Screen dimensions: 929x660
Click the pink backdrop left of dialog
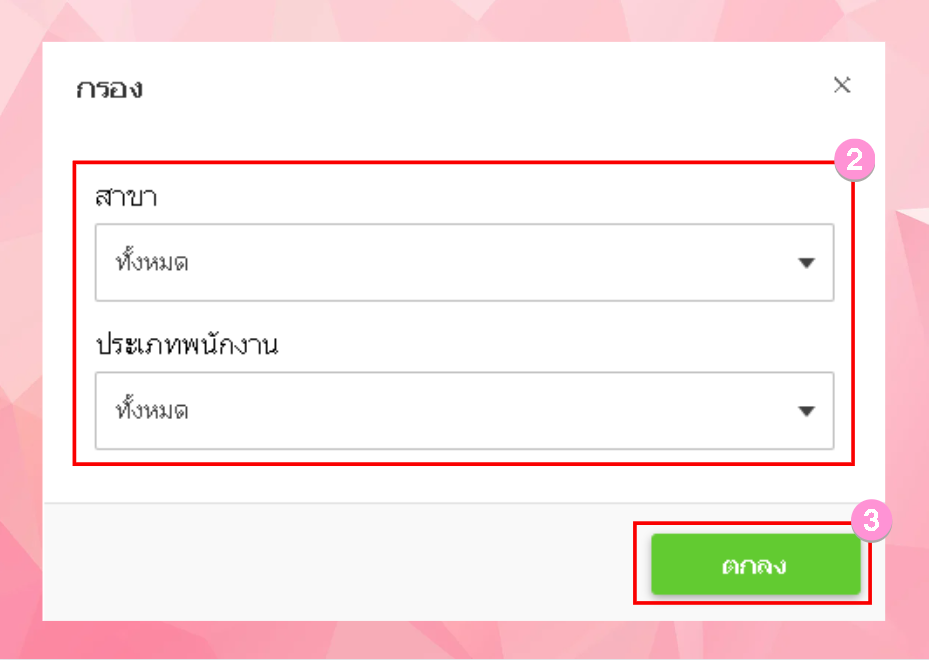point(20,330)
